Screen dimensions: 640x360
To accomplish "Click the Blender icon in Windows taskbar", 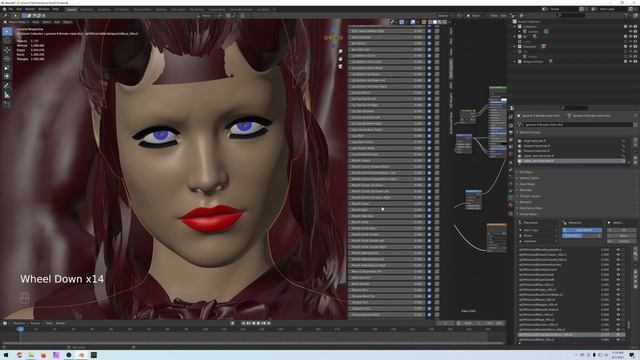I will point(81,355).
